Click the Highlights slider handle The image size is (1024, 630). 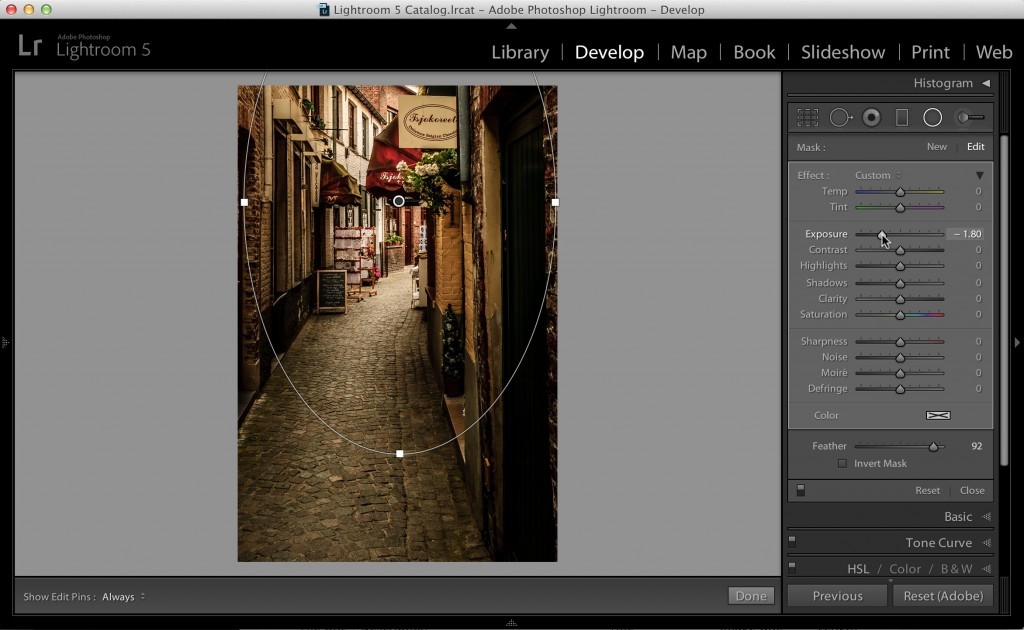pos(900,266)
